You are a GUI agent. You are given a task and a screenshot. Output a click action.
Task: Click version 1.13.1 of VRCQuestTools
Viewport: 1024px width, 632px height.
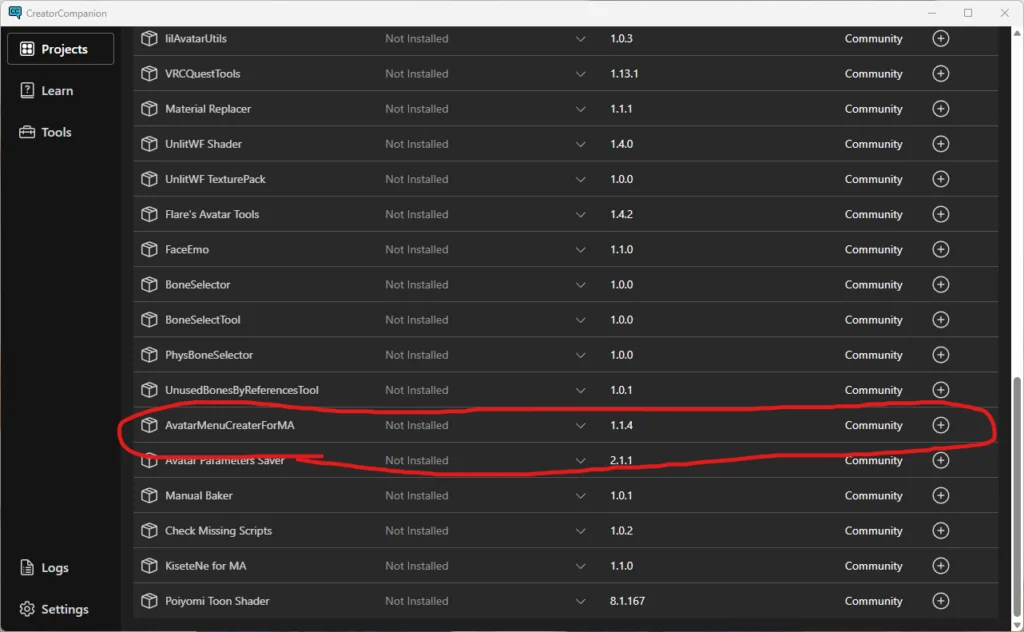[x=624, y=74]
